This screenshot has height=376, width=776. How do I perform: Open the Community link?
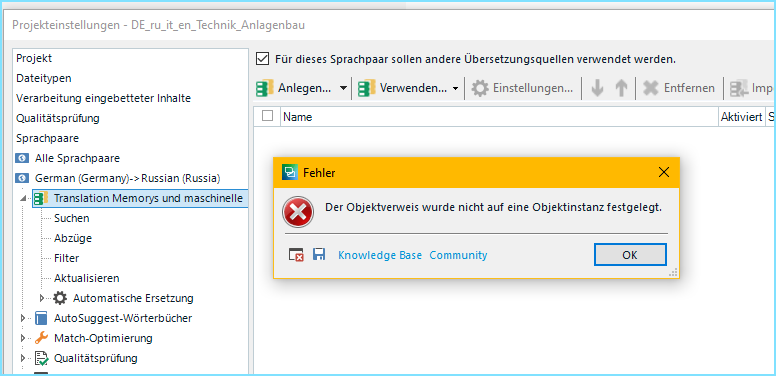458,255
